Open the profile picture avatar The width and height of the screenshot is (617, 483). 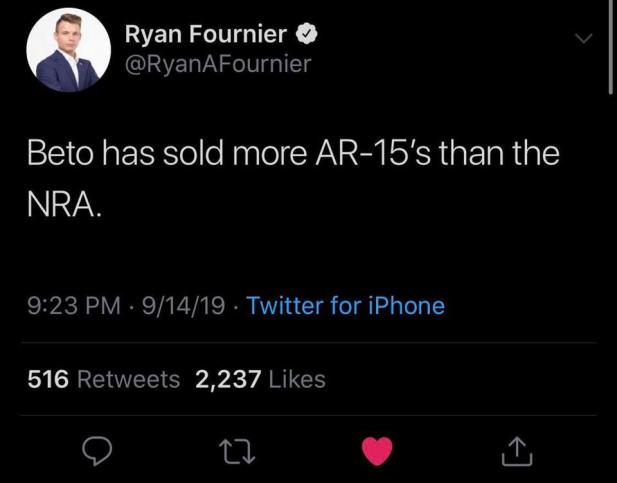pos(68,50)
